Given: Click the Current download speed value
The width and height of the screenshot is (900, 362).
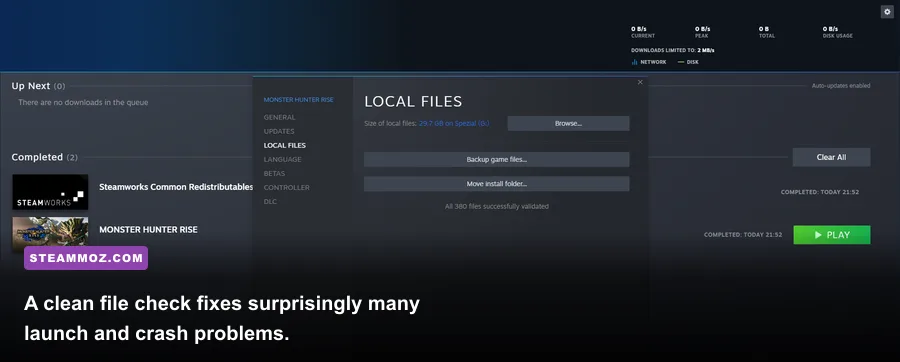Looking at the screenshot, I should (638, 29).
